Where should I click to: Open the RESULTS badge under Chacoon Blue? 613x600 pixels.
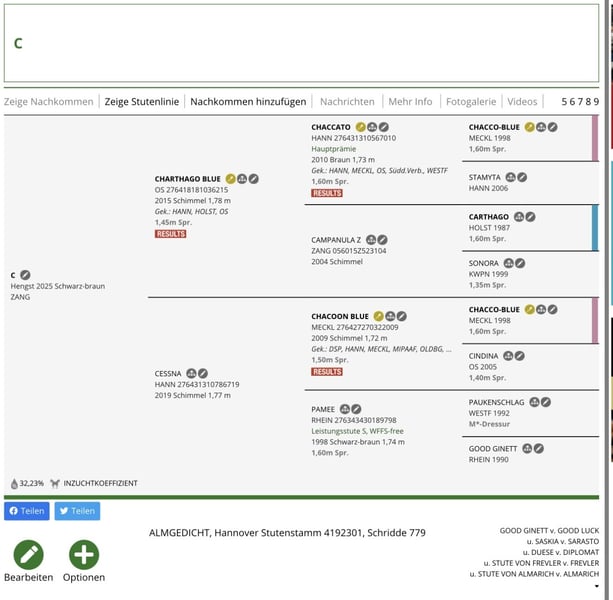(x=327, y=372)
